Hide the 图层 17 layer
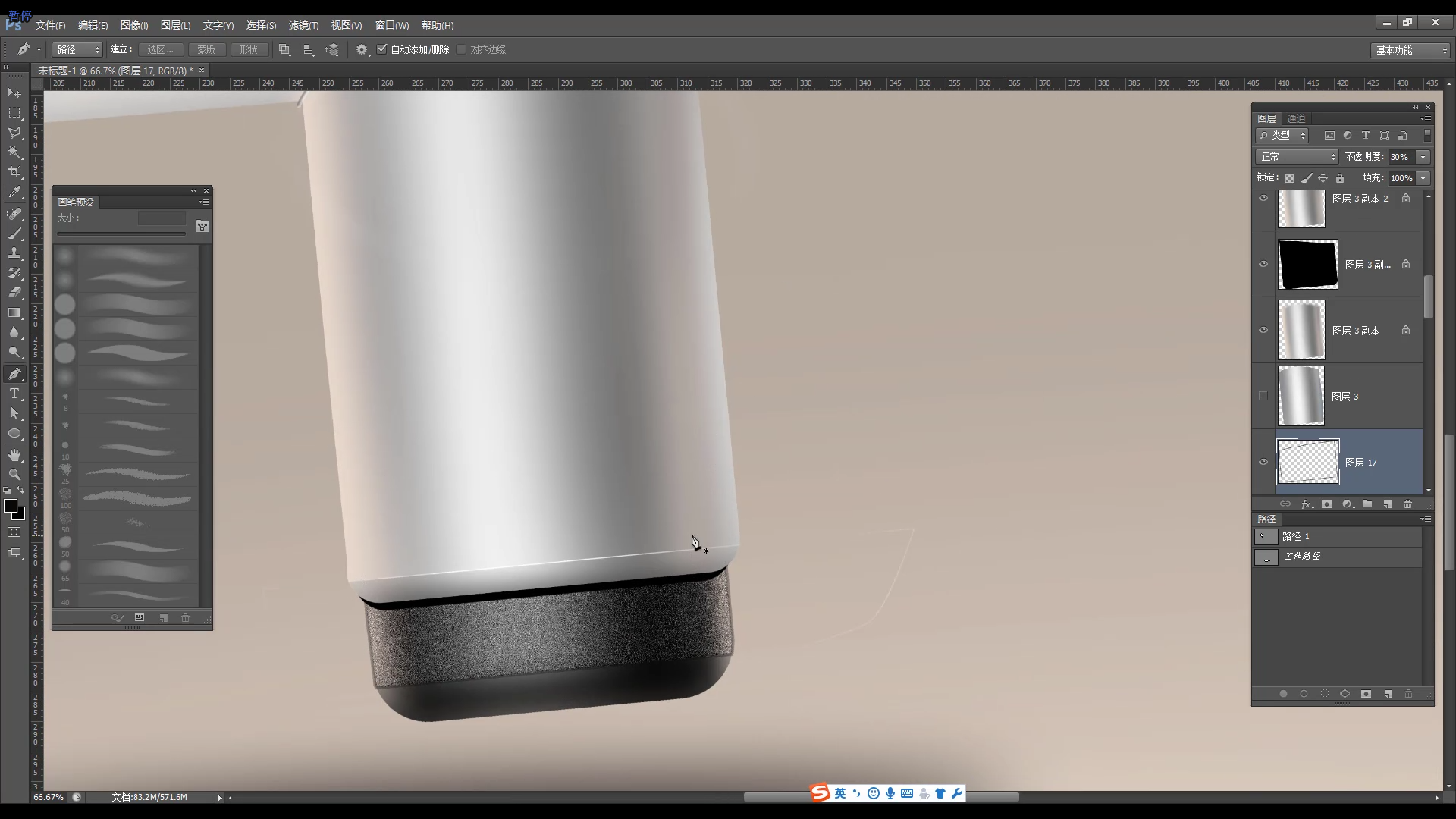 pyautogui.click(x=1263, y=462)
